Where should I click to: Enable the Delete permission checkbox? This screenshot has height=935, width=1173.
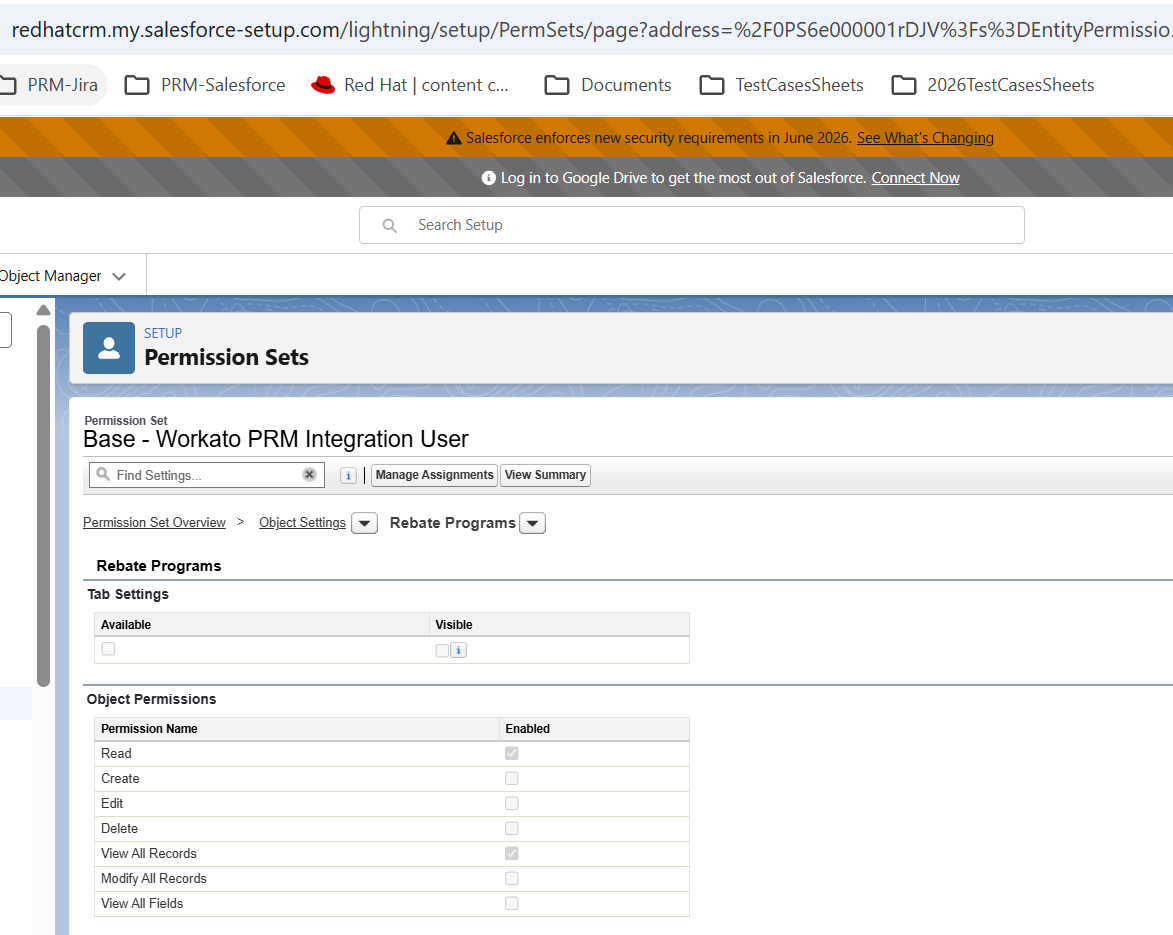(x=512, y=828)
